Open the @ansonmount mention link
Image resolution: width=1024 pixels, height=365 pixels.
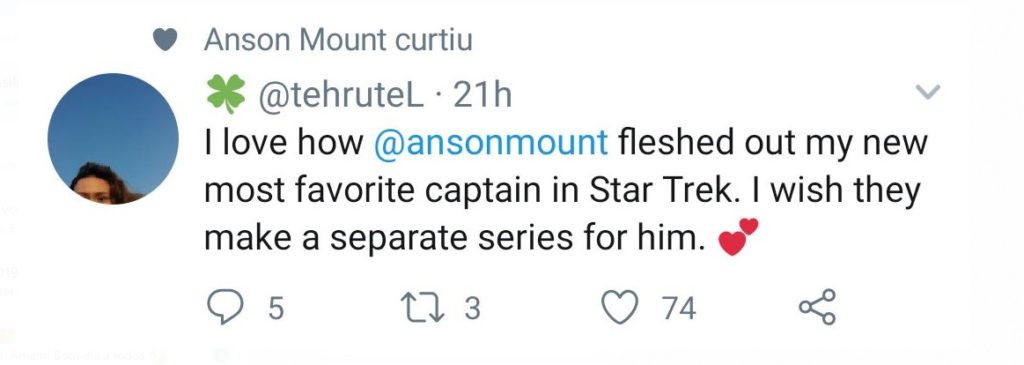click(491, 144)
